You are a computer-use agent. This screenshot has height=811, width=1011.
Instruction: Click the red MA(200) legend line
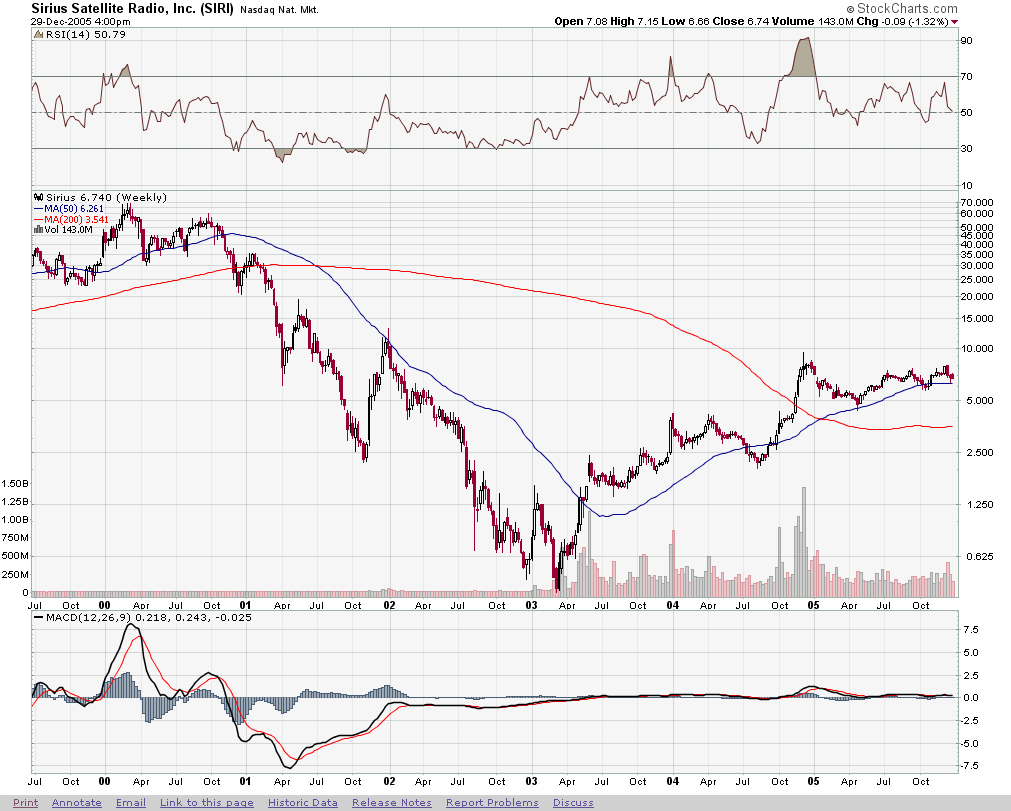[39, 219]
